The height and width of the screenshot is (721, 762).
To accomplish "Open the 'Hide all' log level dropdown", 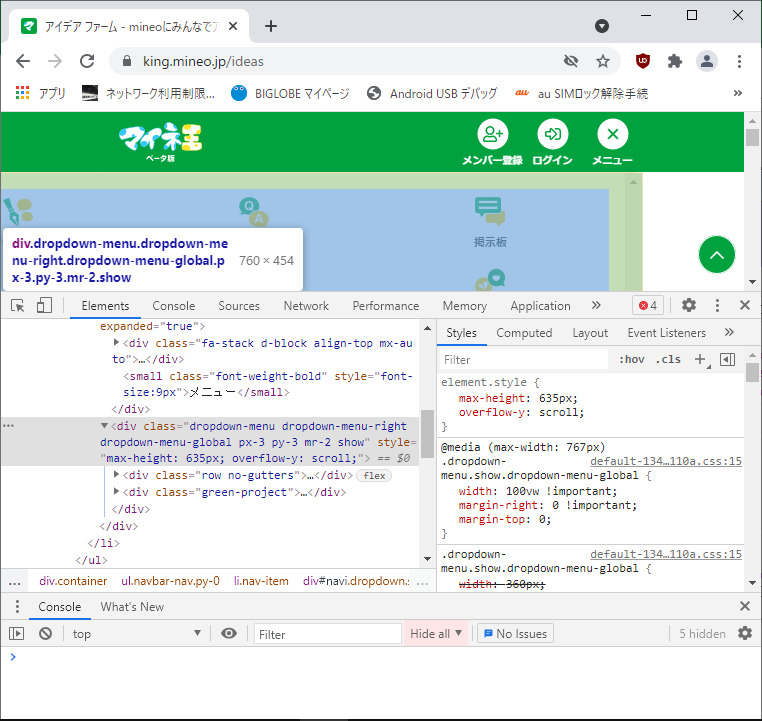I will click(x=437, y=633).
